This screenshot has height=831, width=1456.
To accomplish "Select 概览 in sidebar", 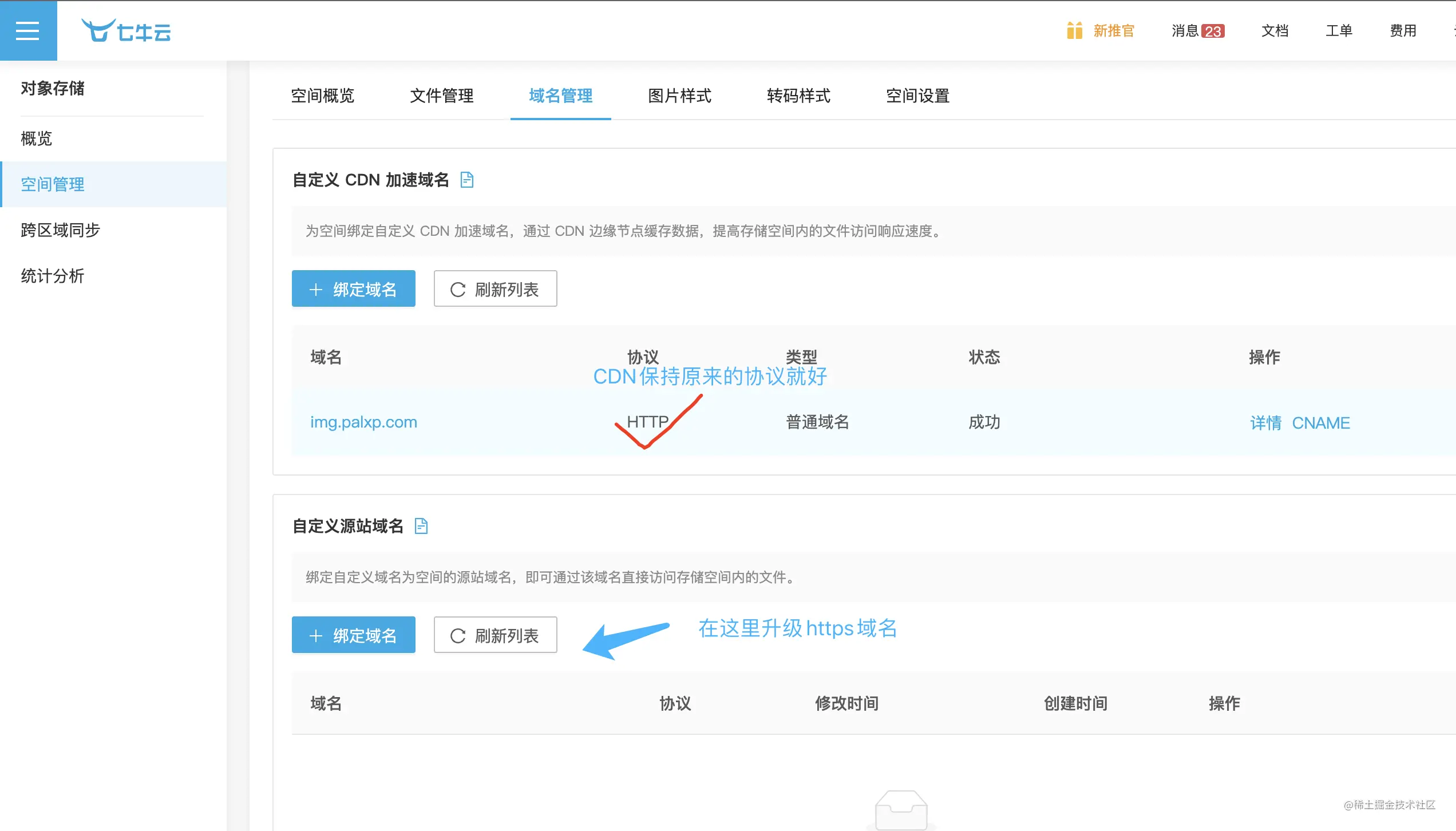I will point(113,138).
